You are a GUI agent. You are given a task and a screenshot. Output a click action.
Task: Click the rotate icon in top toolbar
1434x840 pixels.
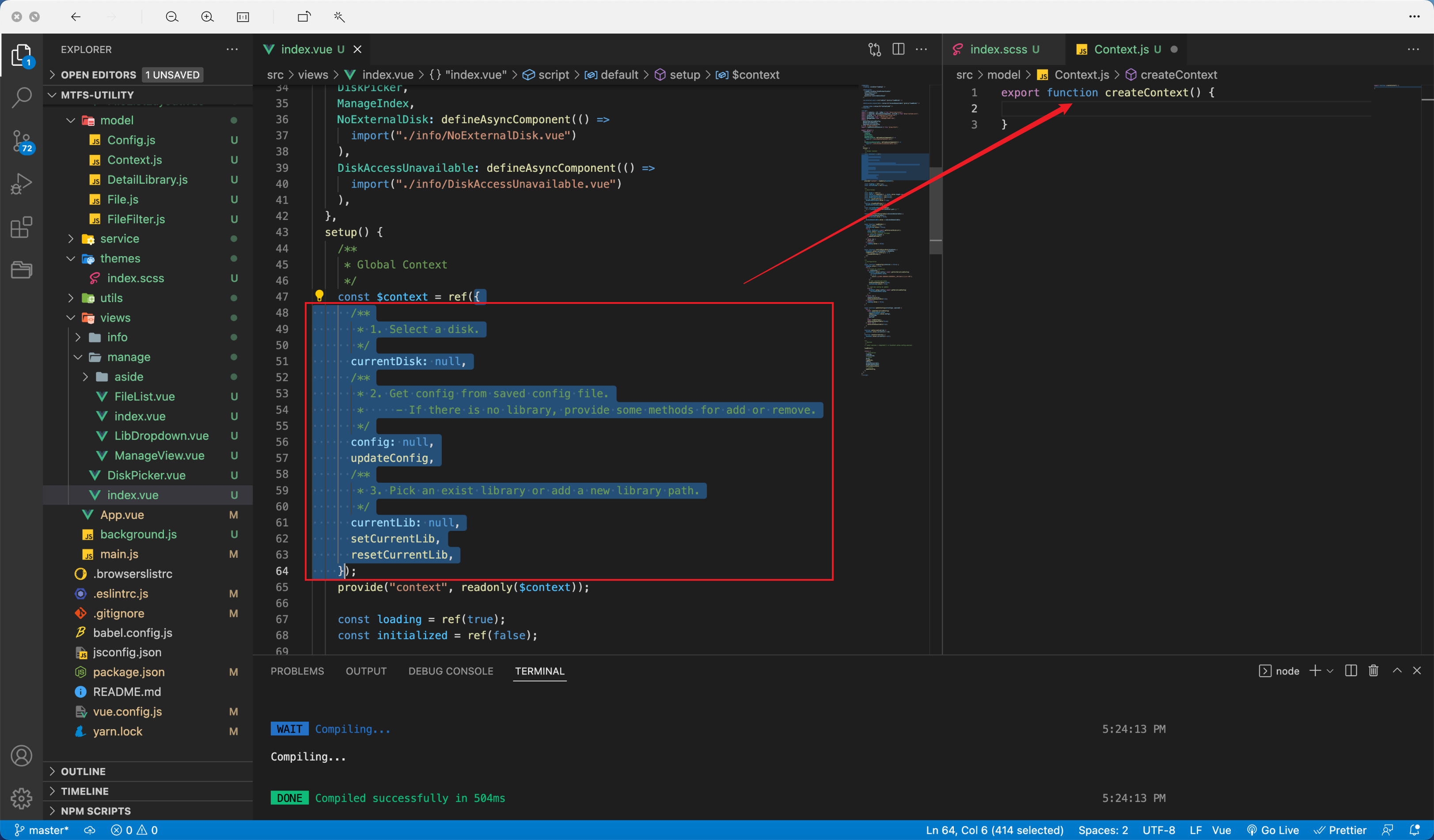point(304,17)
